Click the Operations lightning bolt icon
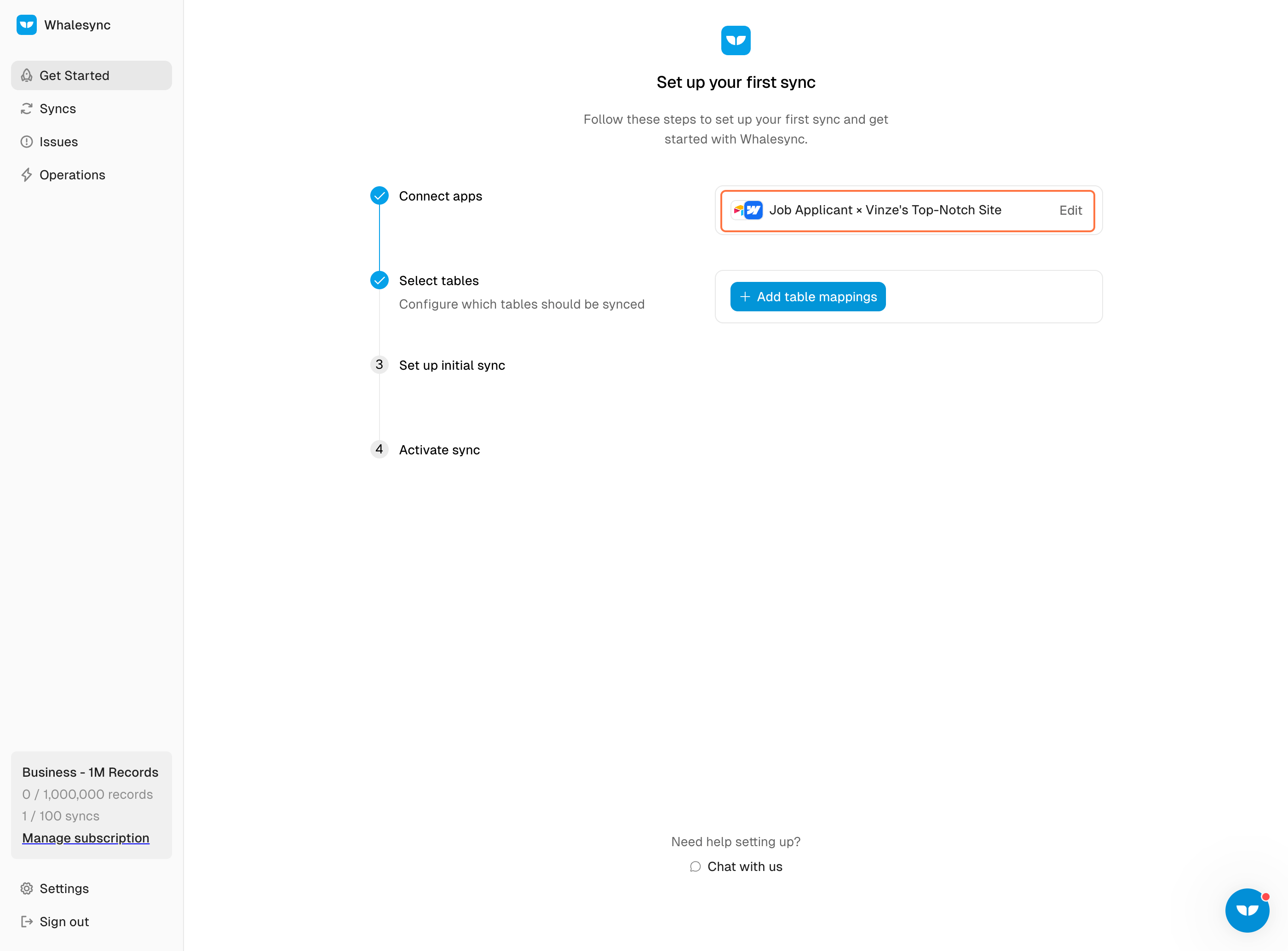 (x=27, y=175)
